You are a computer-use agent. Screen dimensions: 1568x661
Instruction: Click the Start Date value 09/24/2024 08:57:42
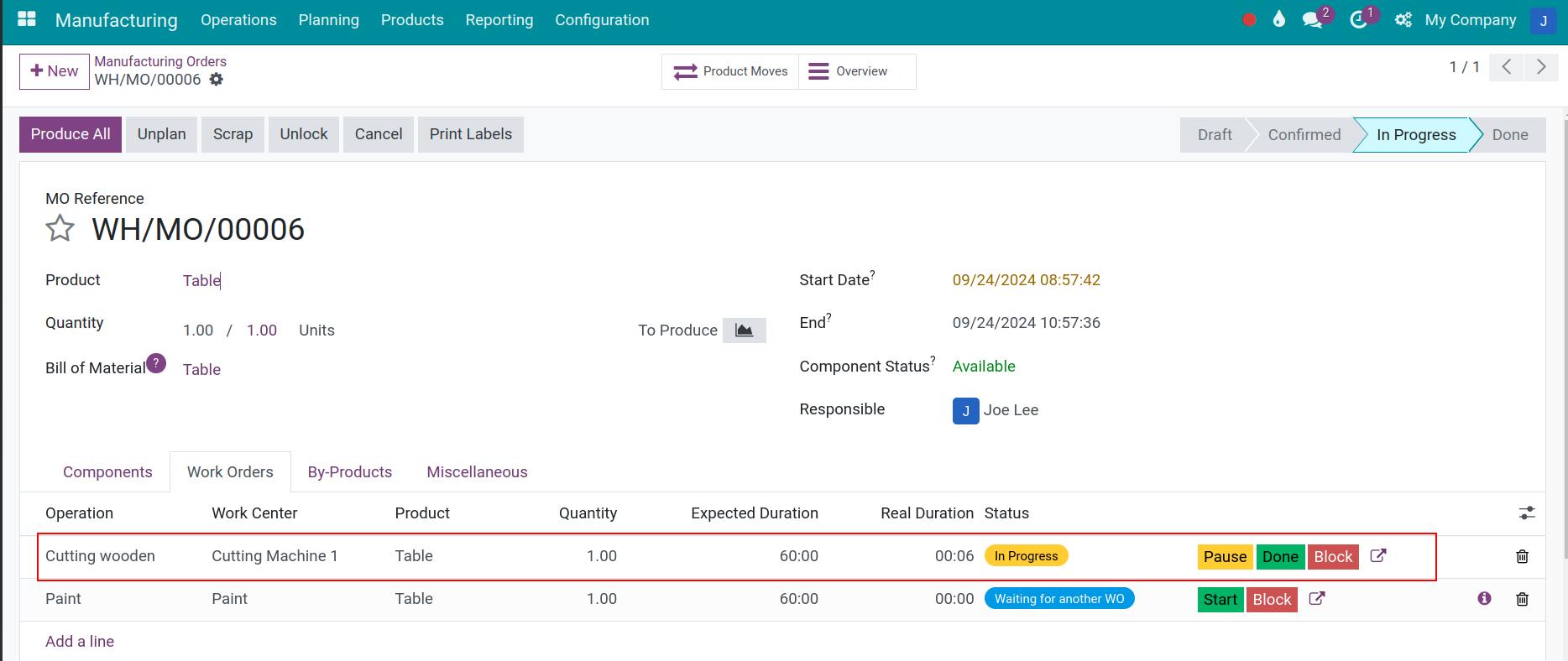click(x=1026, y=280)
